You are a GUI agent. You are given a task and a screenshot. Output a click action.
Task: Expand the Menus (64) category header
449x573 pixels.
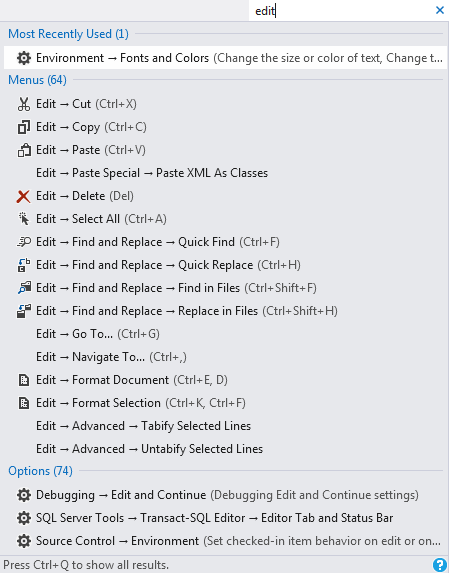(37, 80)
